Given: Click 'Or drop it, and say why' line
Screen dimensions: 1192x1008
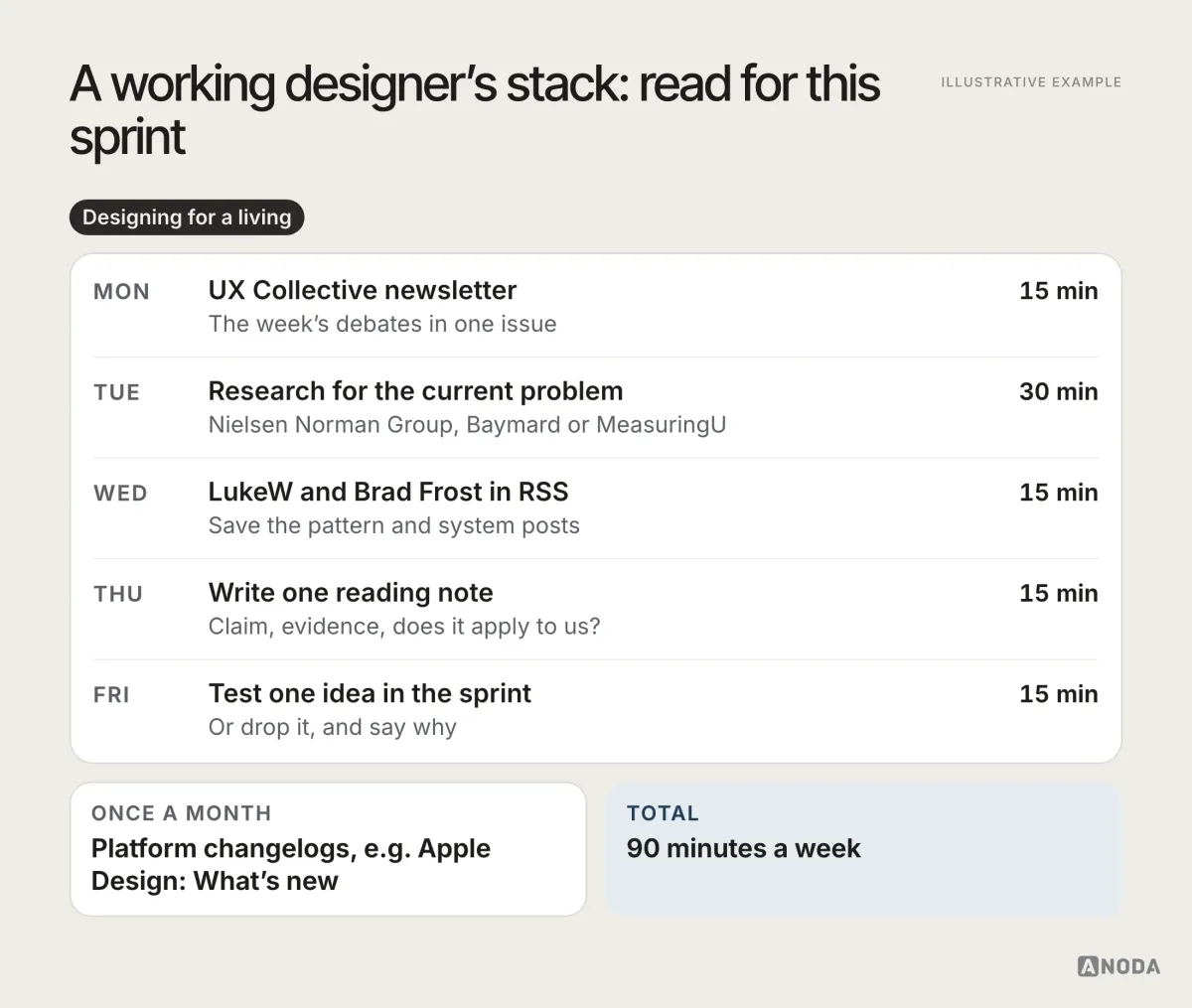Looking at the screenshot, I should point(333,727).
